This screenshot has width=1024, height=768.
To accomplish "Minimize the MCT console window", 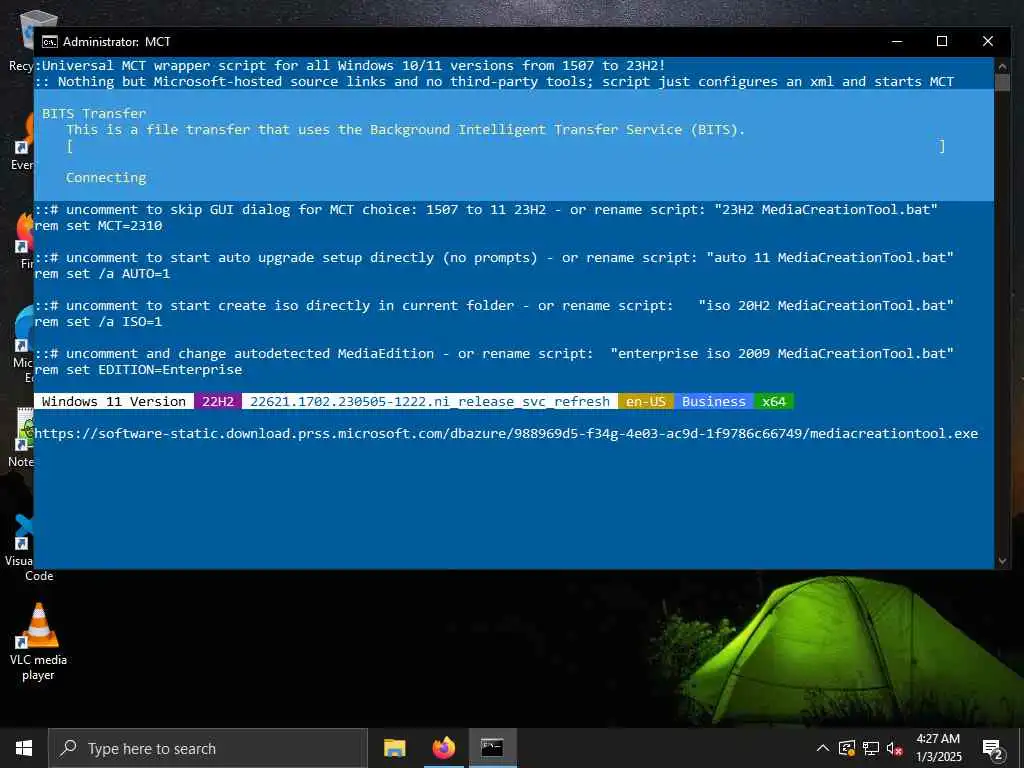I will pyautogui.click(x=897, y=41).
